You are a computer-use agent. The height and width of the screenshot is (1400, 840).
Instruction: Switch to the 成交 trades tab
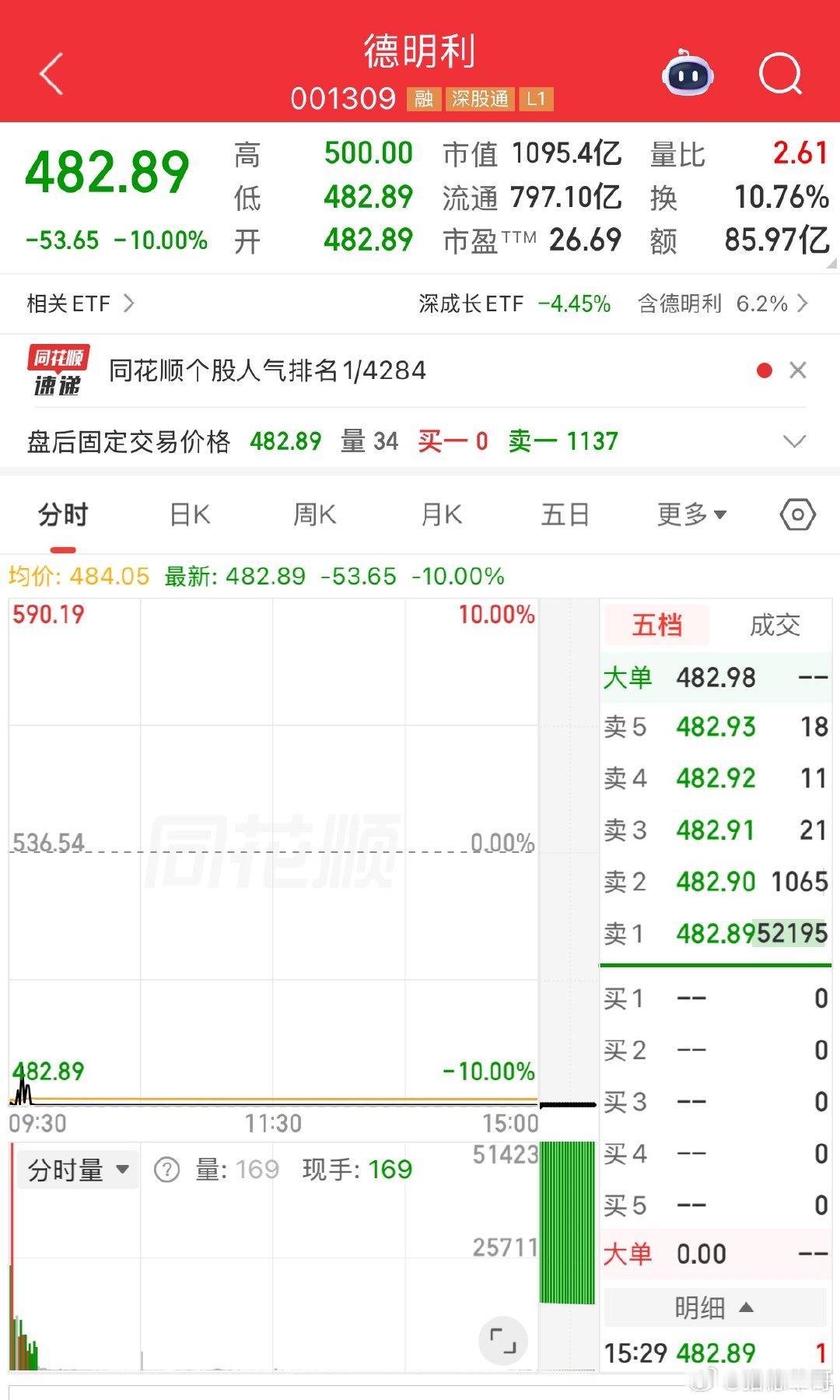(x=774, y=625)
